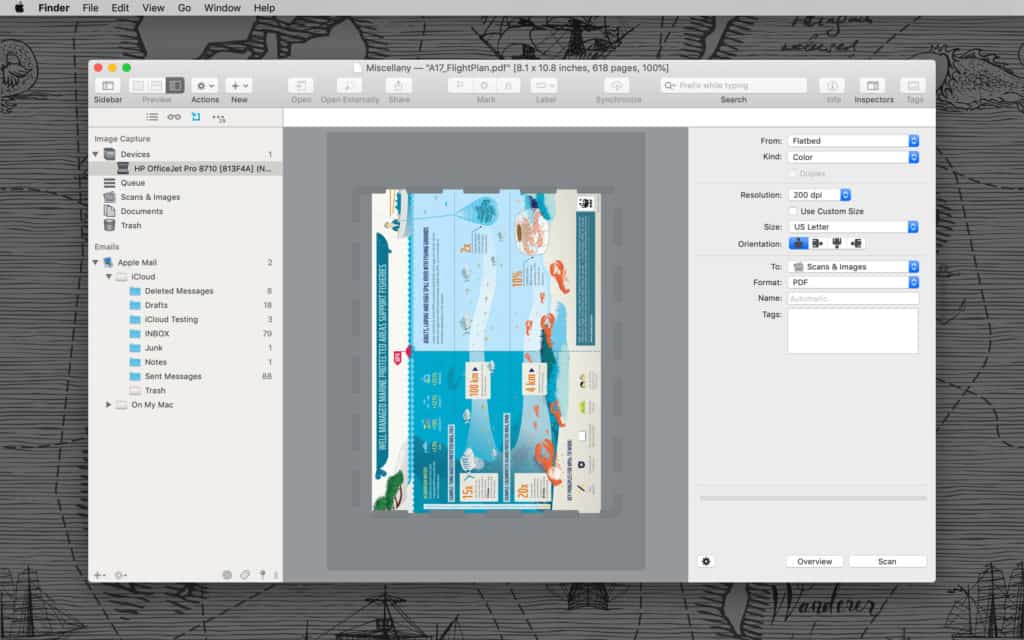Click the Open Externally icon
1024x640 pixels.
(349, 86)
